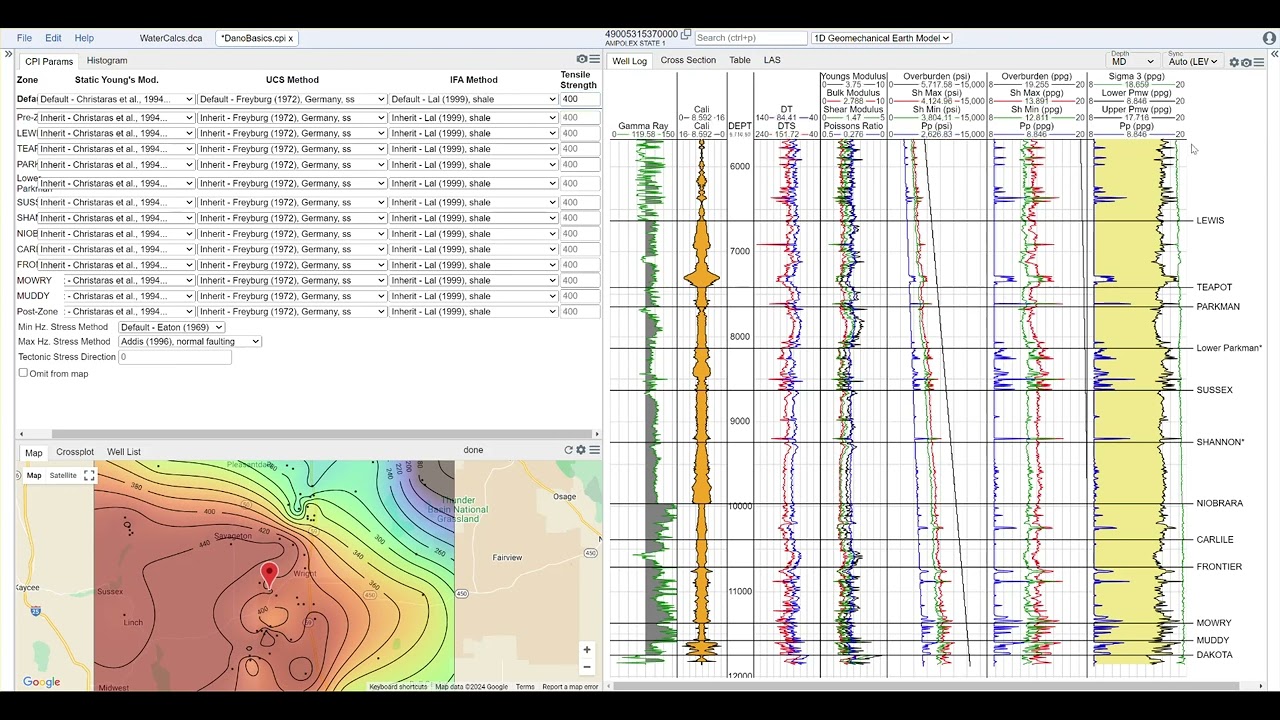Click the well log horizontal scrollbar

[925, 685]
